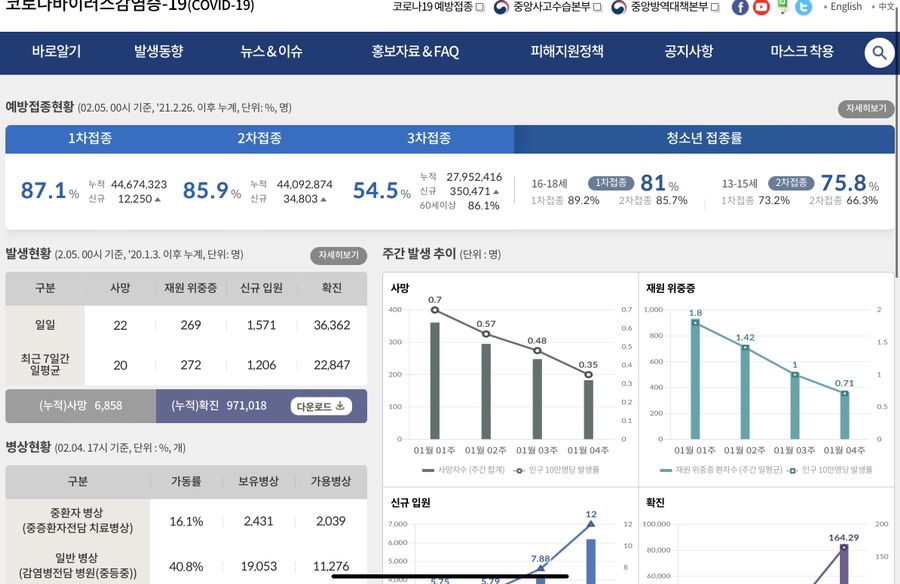Open the search magnifier icon
The image size is (900, 584).
tap(879, 53)
